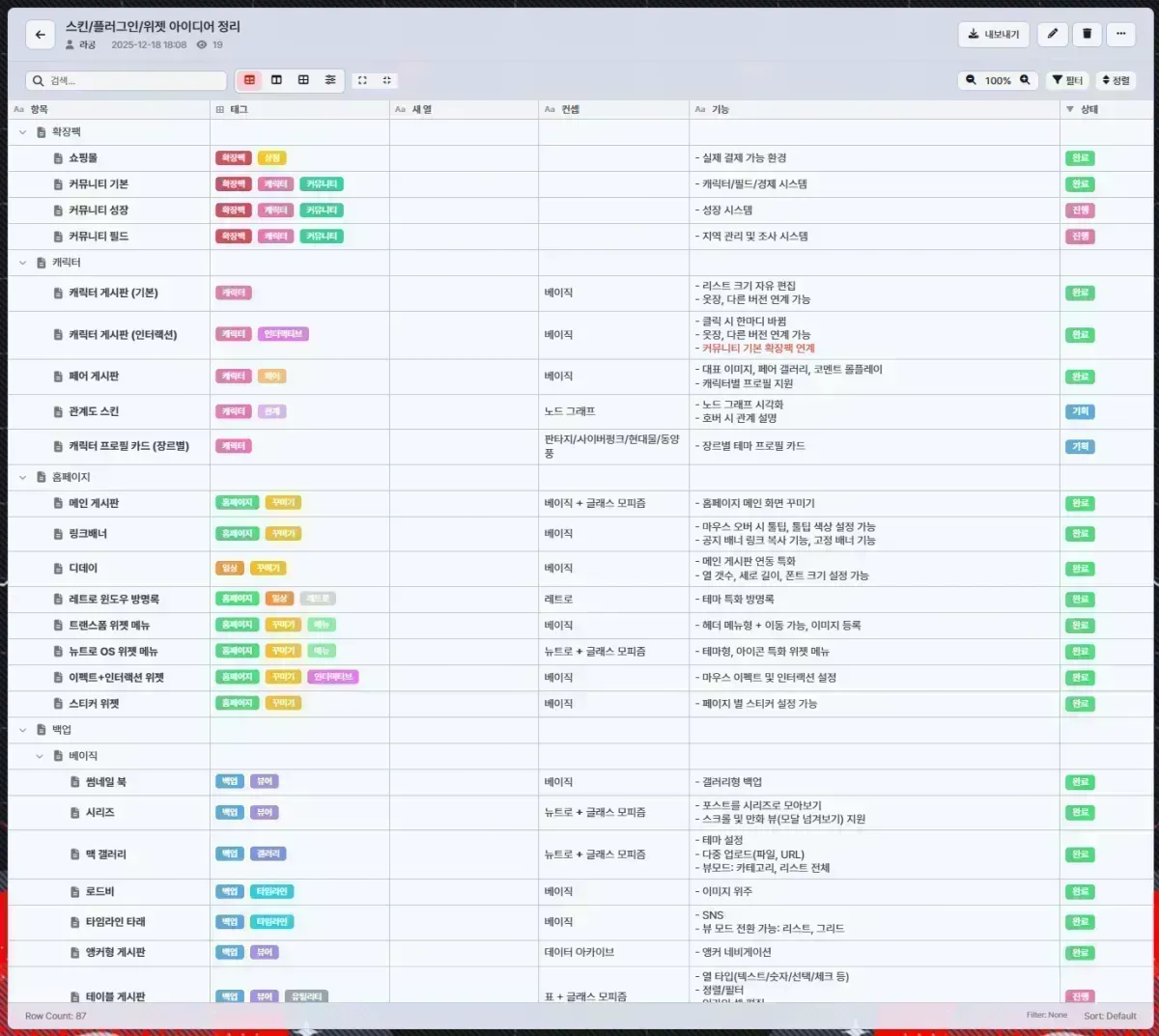Focus the 검색 search field
The width and height of the screenshot is (1159, 1036).
127,81
